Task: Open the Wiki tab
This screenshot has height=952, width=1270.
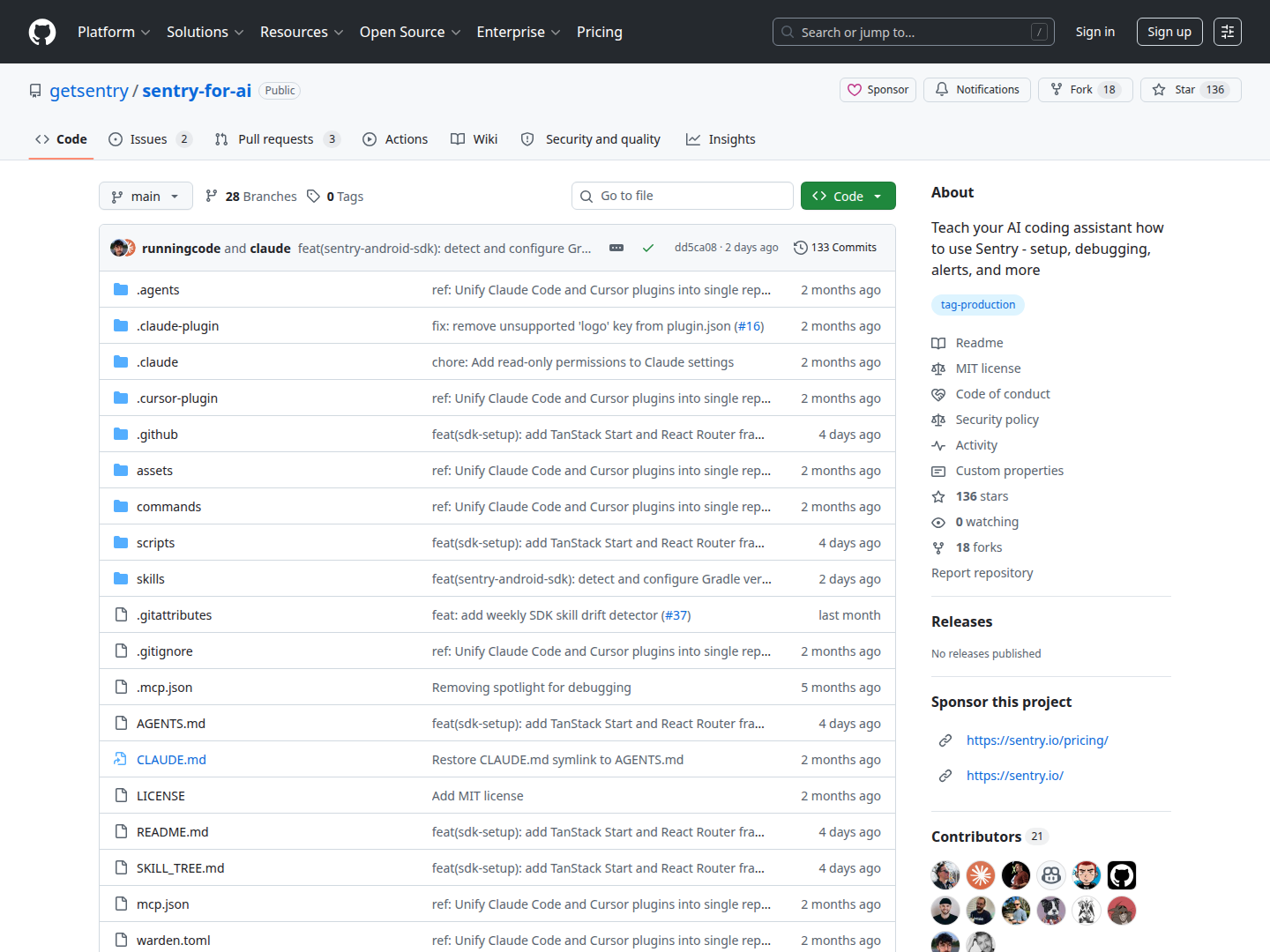Action: click(474, 139)
